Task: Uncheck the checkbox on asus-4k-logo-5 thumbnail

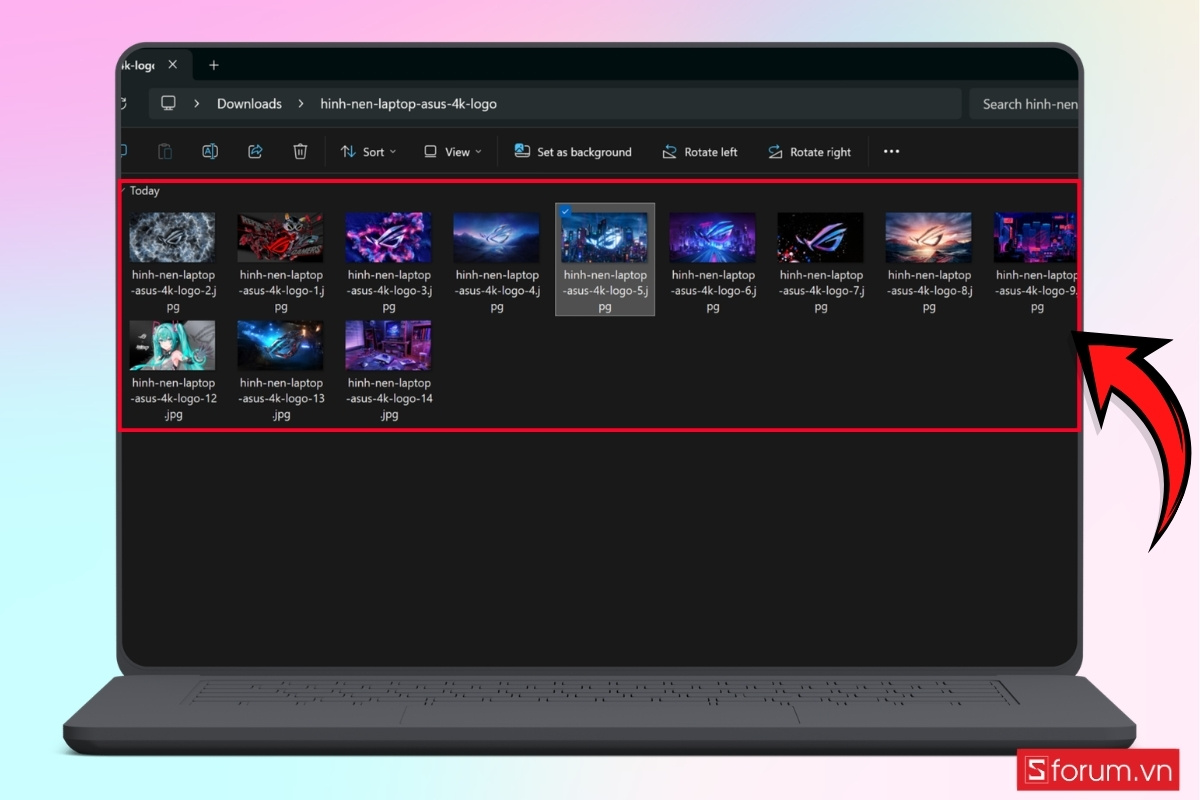Action: coord(566,212)
